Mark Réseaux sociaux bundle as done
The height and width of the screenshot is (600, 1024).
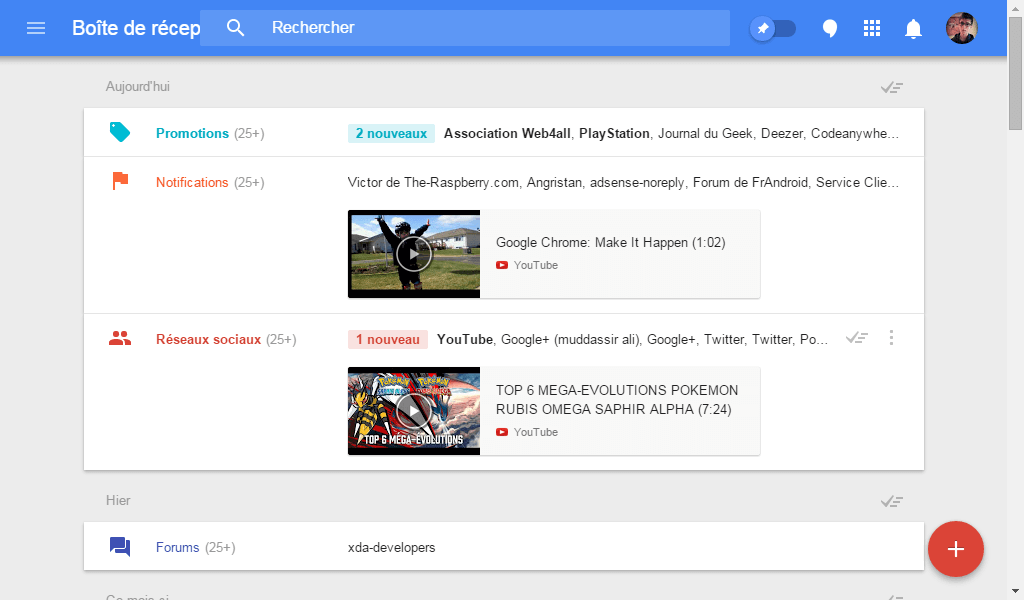click(856, 338)
